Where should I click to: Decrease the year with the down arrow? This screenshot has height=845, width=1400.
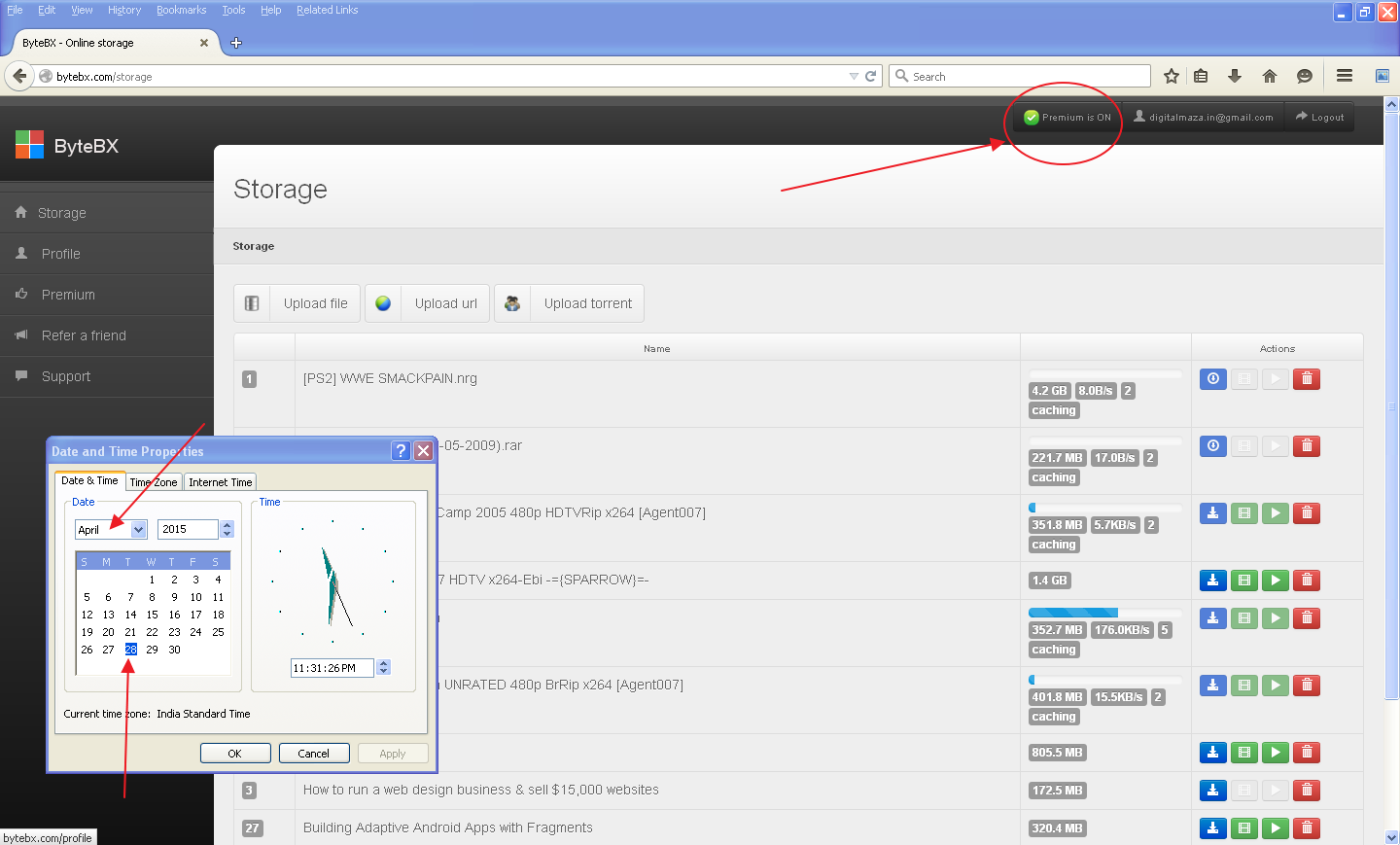(227, 534)
